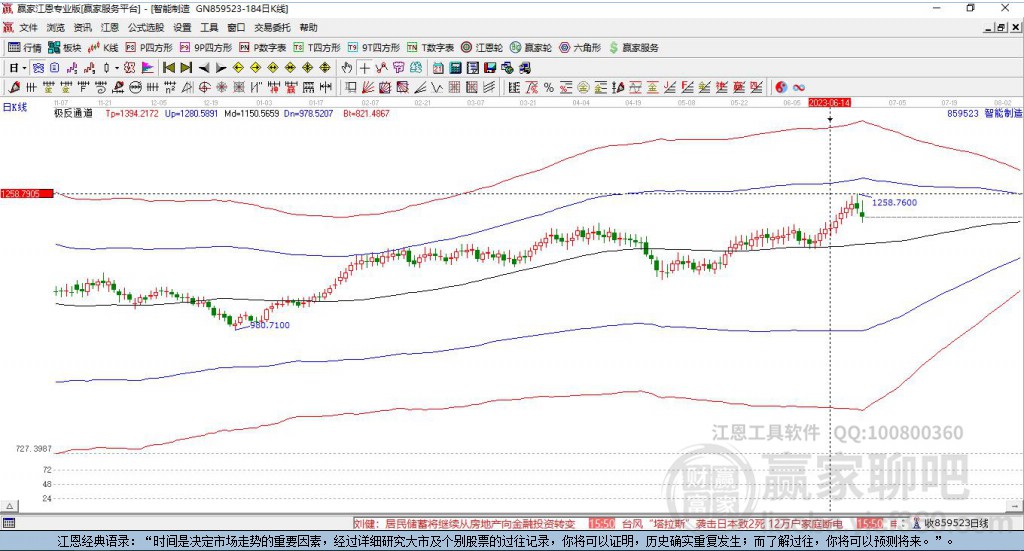Click the up triangle button at bottom-left
1024x551 pixels.
pyautogui.click(x=9, y=506)
